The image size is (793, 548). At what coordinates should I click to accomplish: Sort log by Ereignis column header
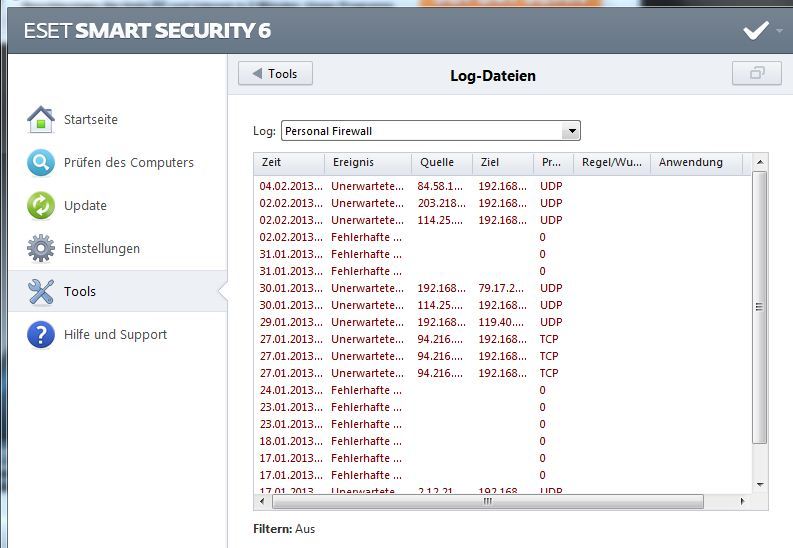367,162
